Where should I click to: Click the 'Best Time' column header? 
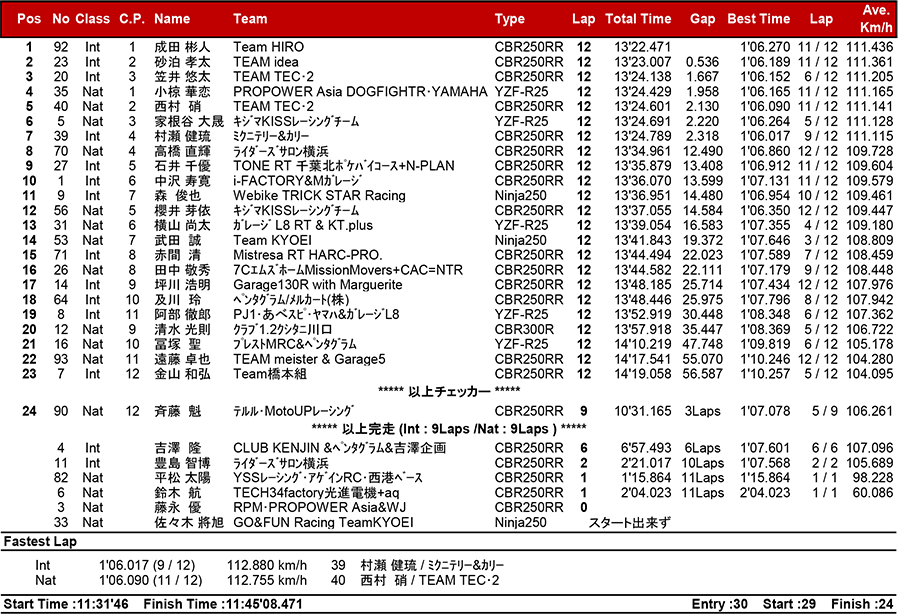click(759, 19)
